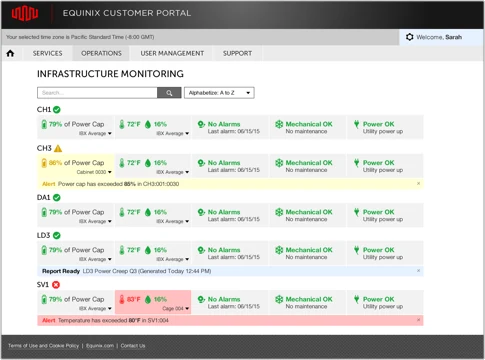Click the battery power cap icon in DA1
Viewport: 485px width, 360px height.
point(44,212)
